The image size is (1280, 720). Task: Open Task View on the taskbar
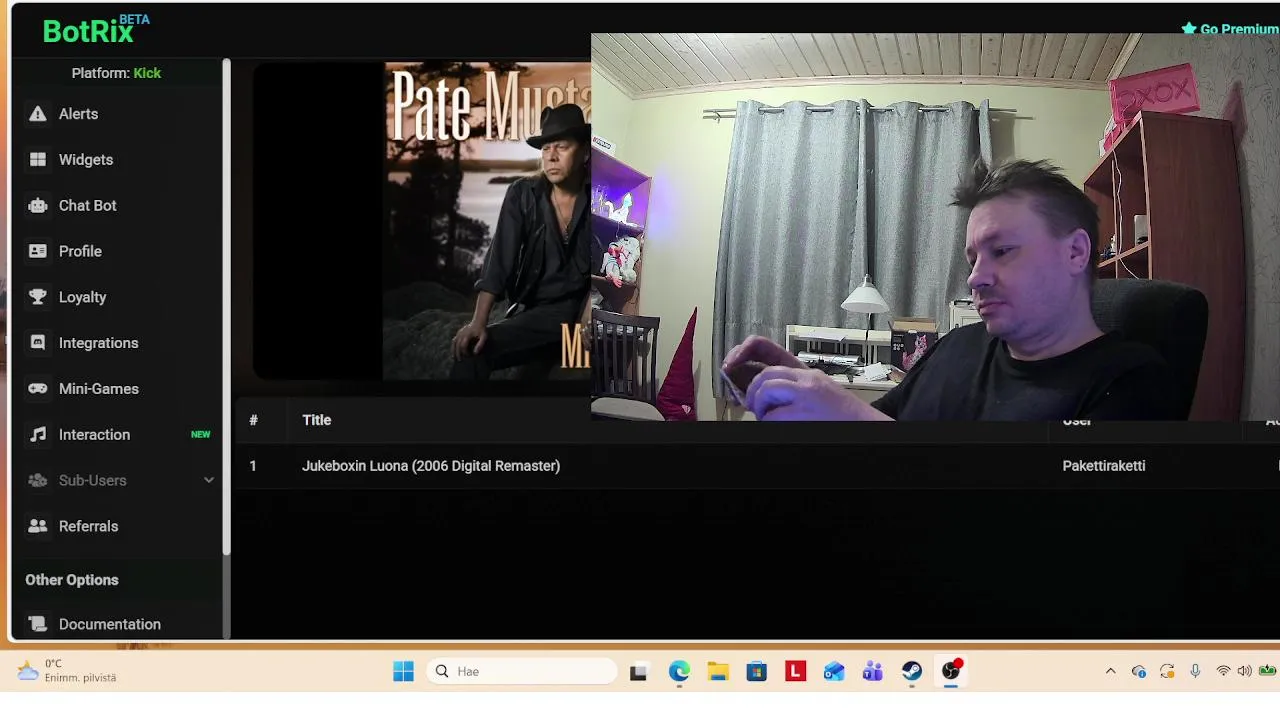pyautogui.click(x=638, y=672)
